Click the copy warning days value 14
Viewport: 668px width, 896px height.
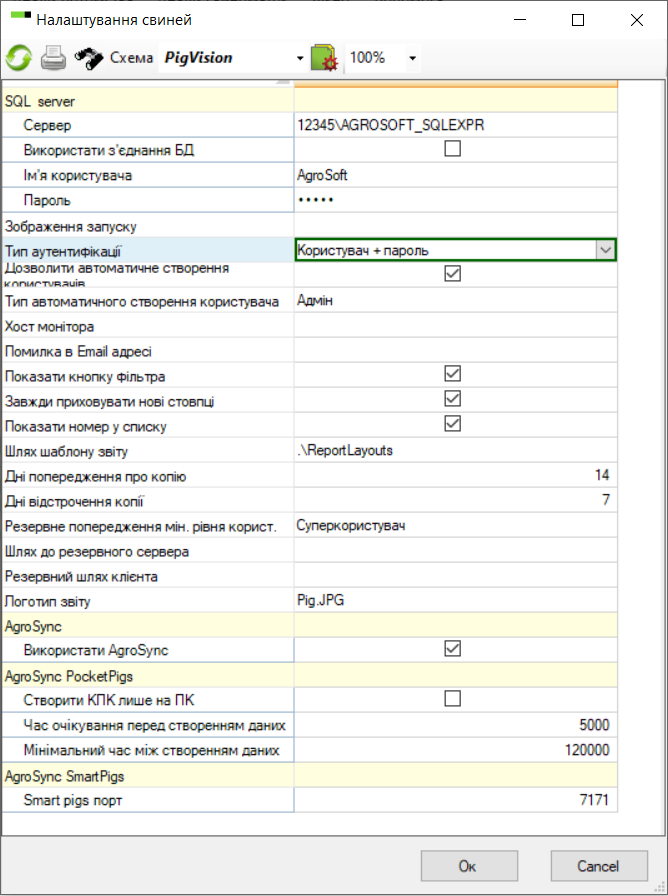click(x=455, y=475)
